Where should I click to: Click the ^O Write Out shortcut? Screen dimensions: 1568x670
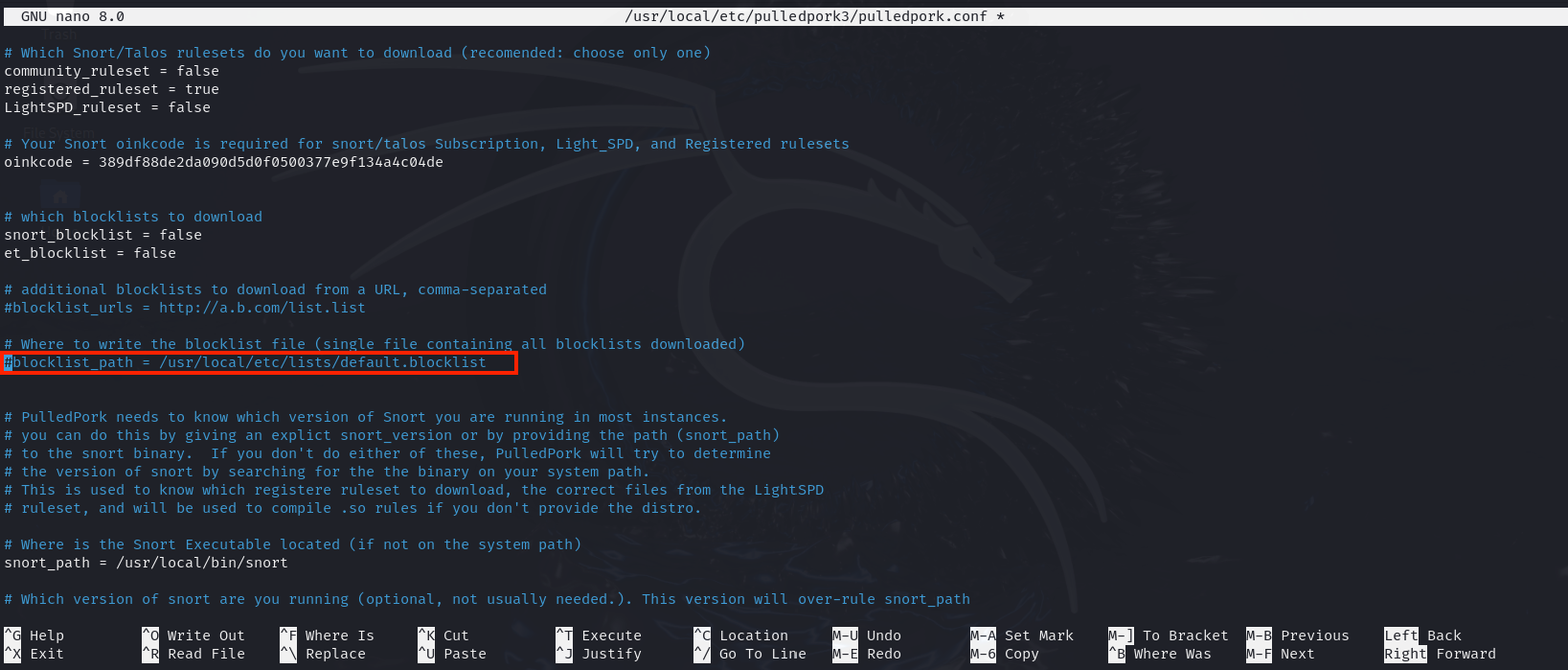tap(193, 635)
